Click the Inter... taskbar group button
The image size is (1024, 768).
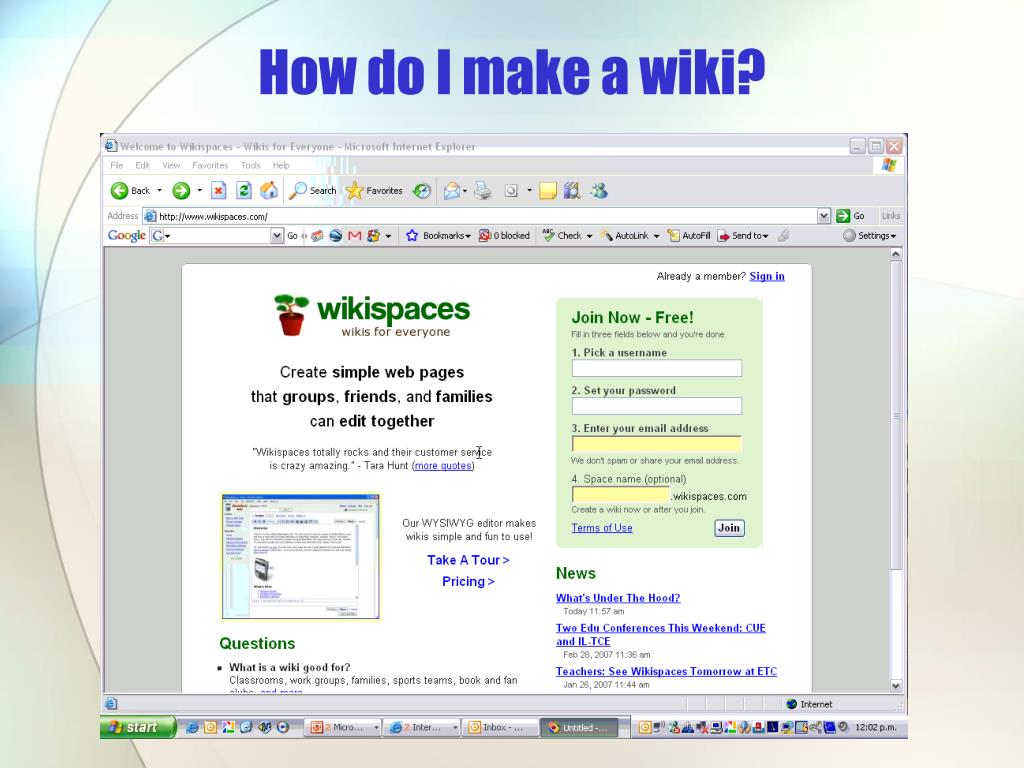click(422, 728)
